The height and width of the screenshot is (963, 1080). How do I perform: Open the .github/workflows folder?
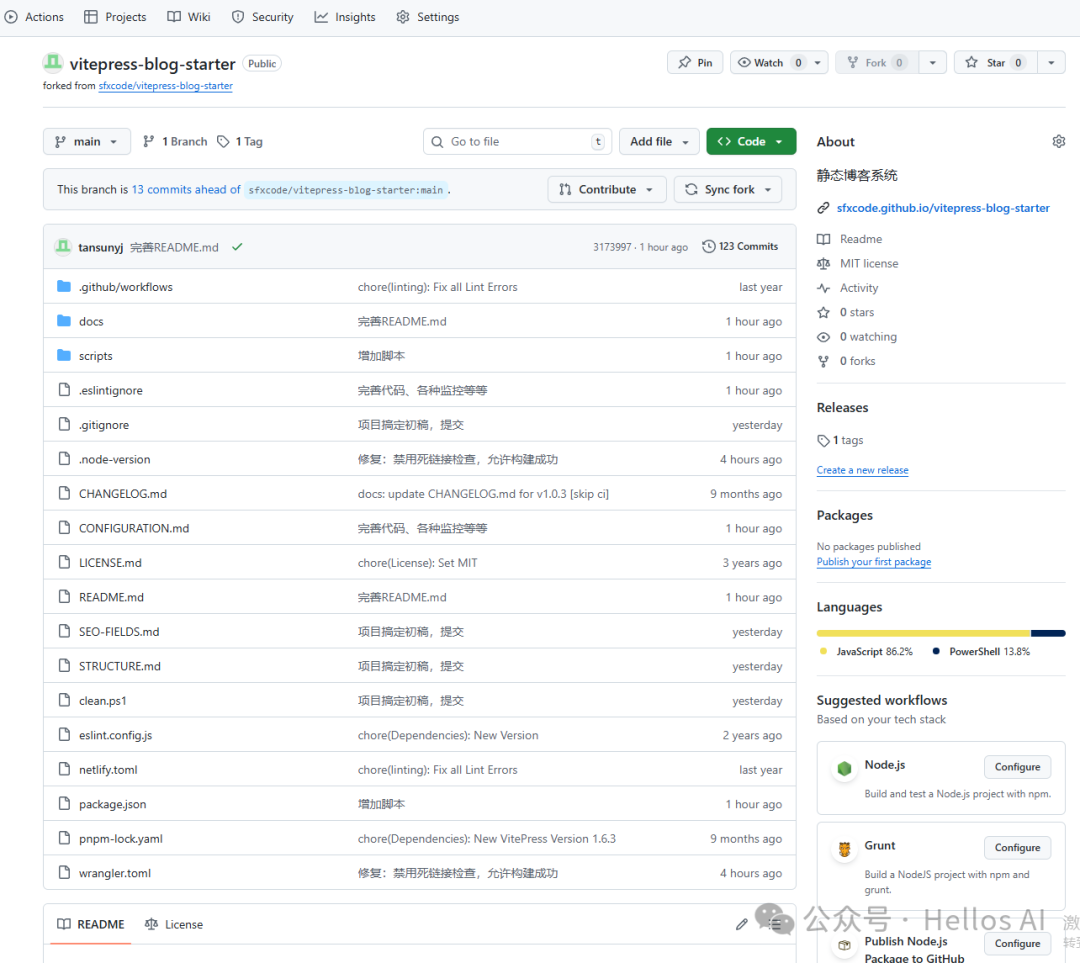click(x=125, y=287)
